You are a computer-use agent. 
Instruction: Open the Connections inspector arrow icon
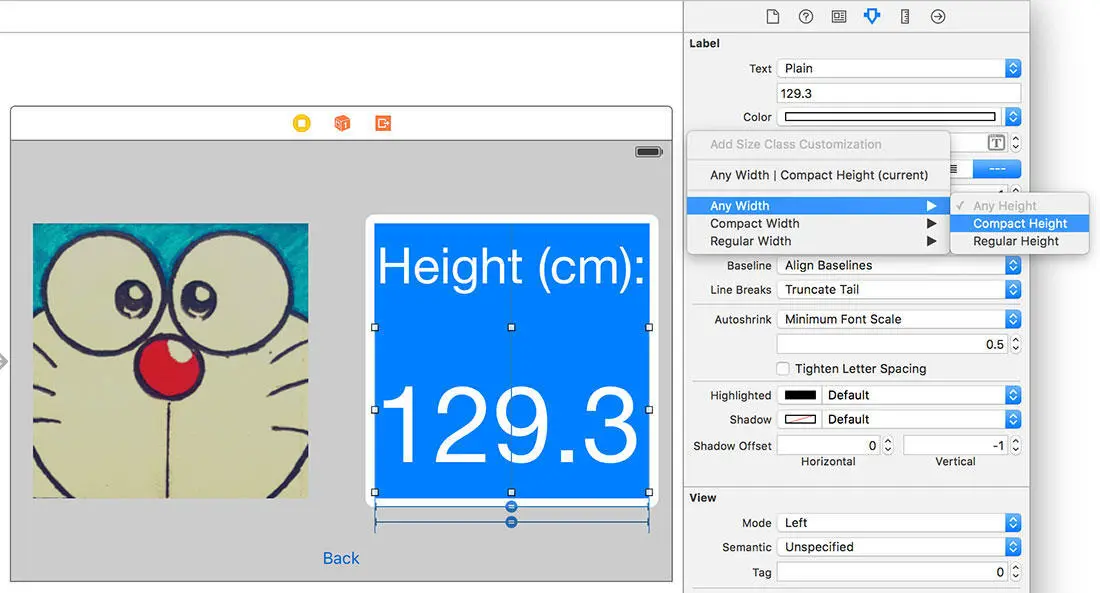click(x=938, y=16)
